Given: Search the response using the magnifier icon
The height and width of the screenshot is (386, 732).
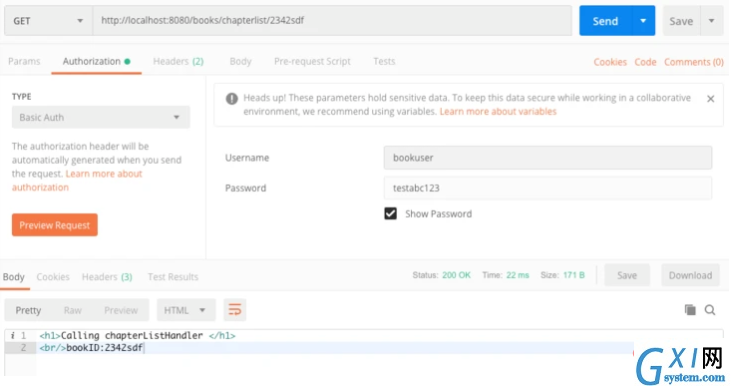Looking at the screenshot, I should (x=710, y=310).
